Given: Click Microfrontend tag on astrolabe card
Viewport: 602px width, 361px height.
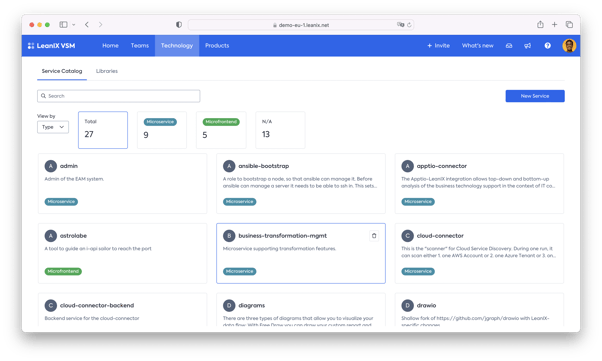Looking at the screenshot, I should coord(63,272).
